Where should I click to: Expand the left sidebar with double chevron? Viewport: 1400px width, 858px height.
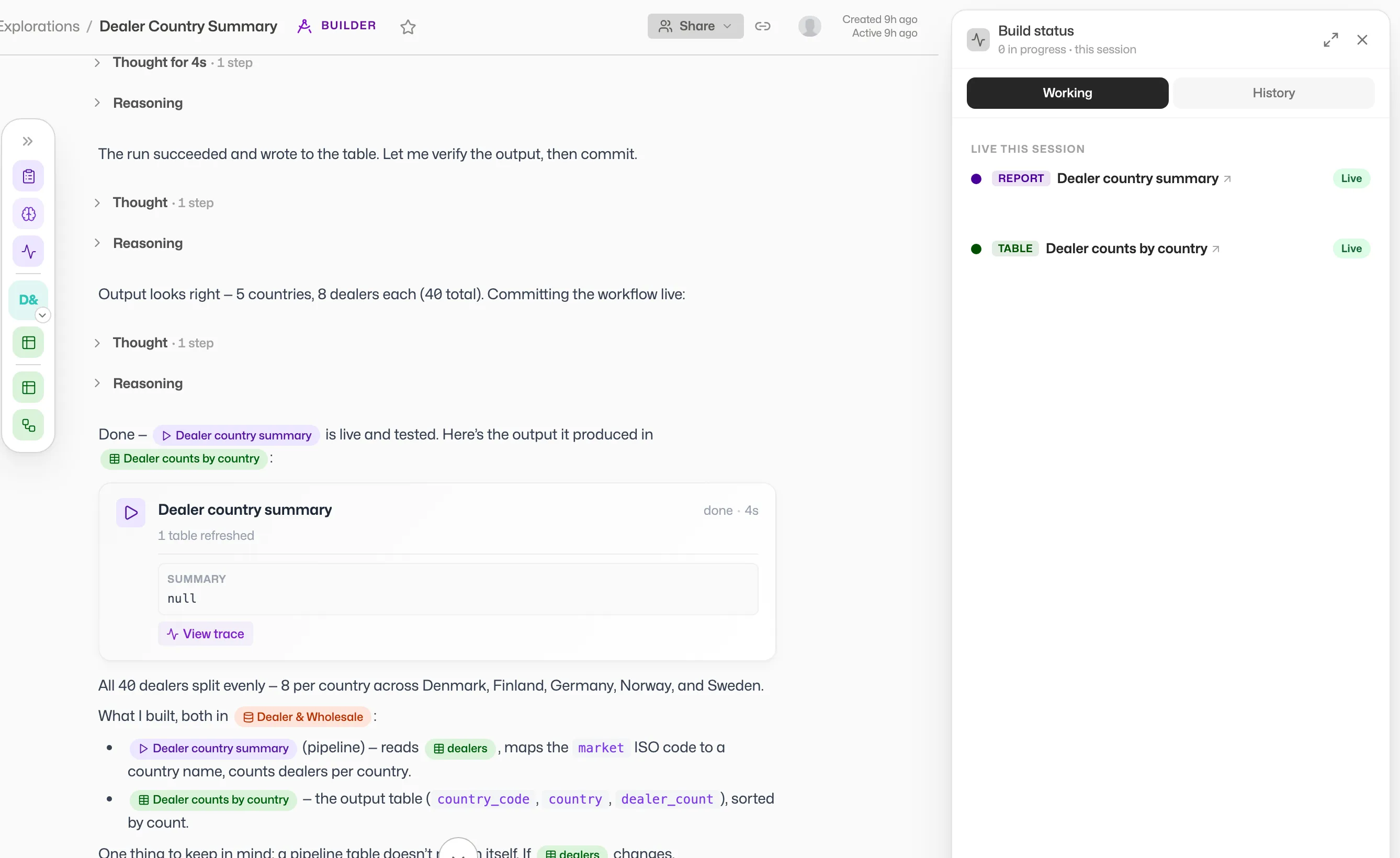[27, 141]
